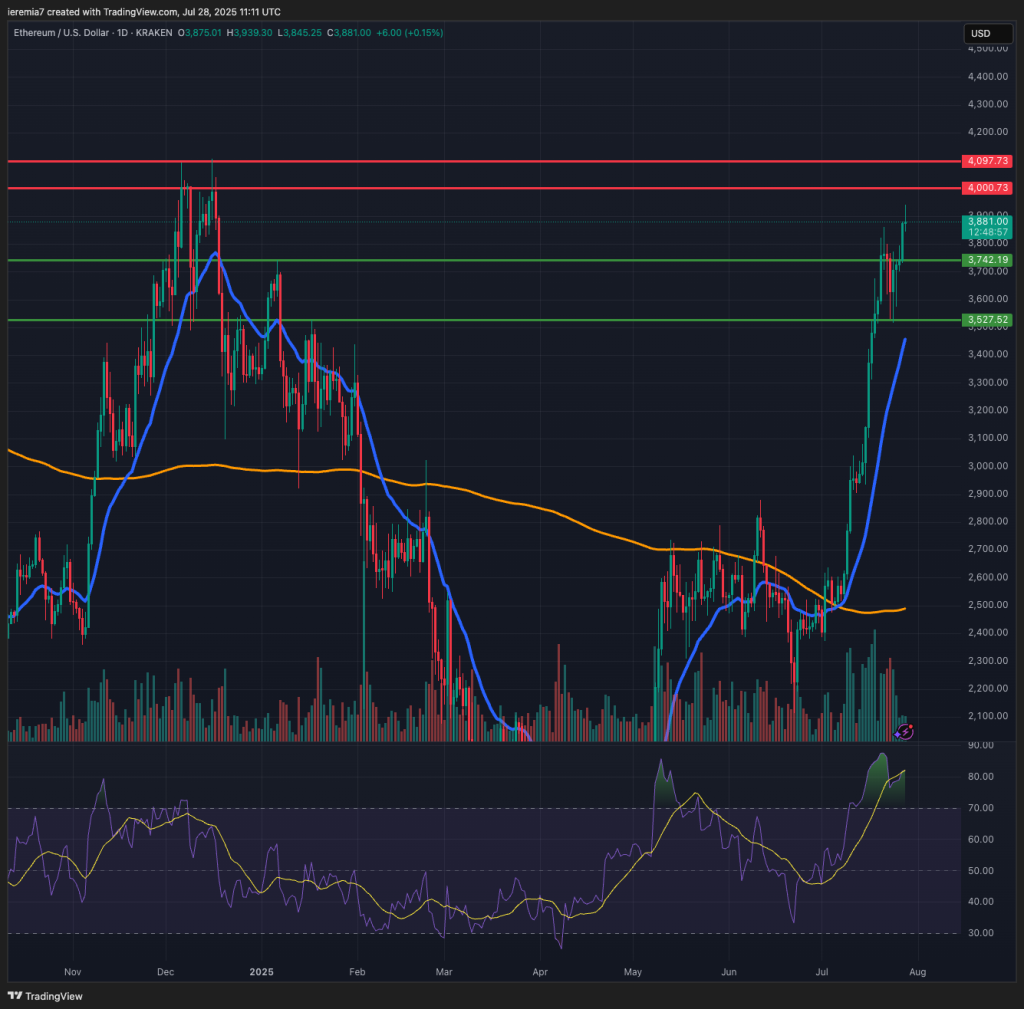Click the 2,100.00 price scale label
Viewport: 1024px width, 1009px height.
987,716
